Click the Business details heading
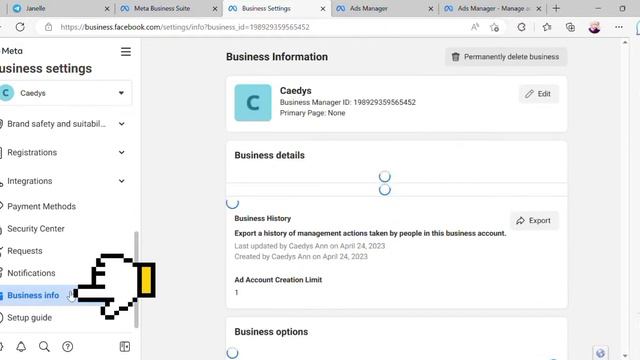Screen dimensions: 640x360 pyautogui.click(x=269, y=156)
